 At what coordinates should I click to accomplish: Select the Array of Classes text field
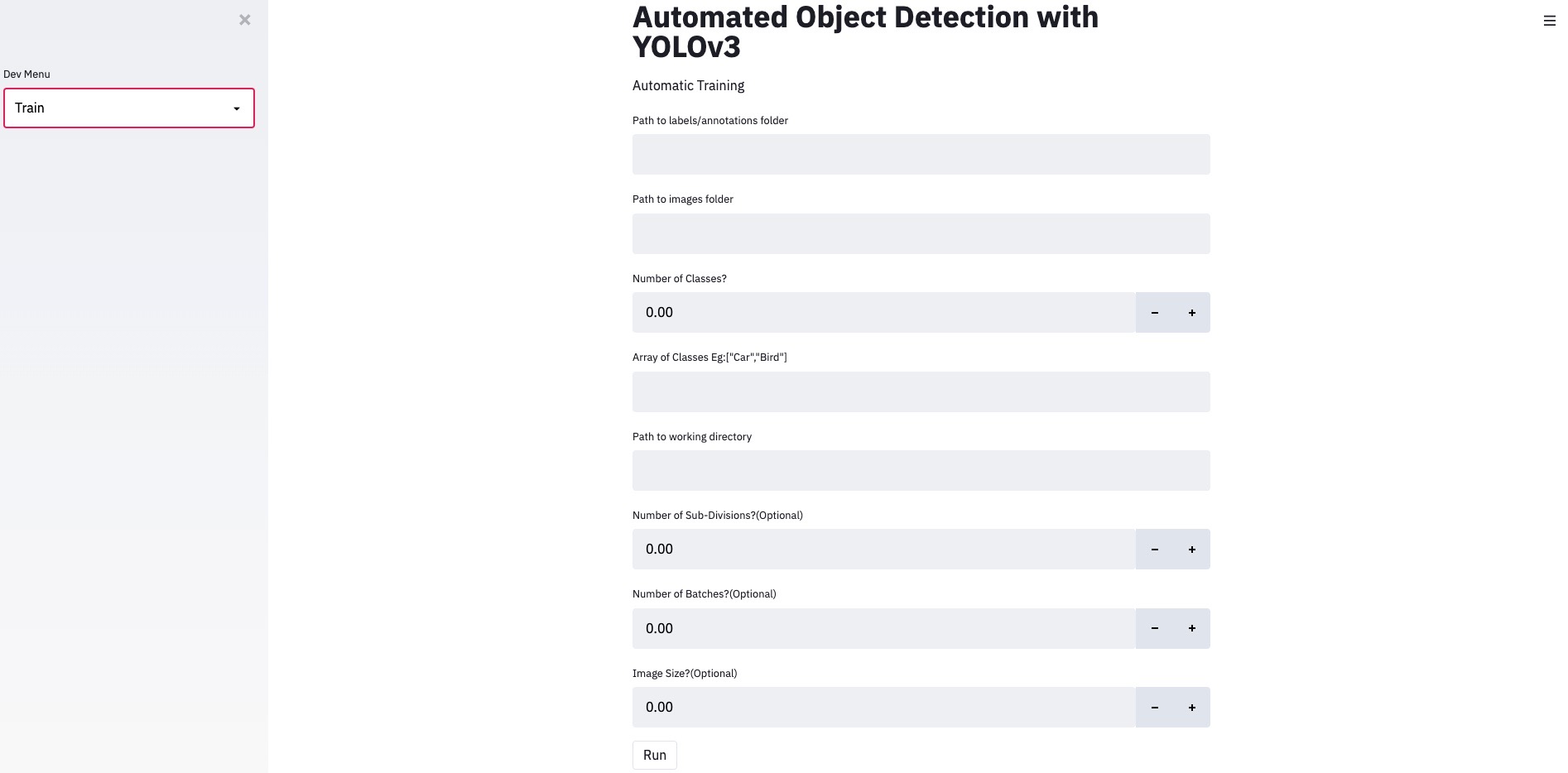(x=921, y=392)
